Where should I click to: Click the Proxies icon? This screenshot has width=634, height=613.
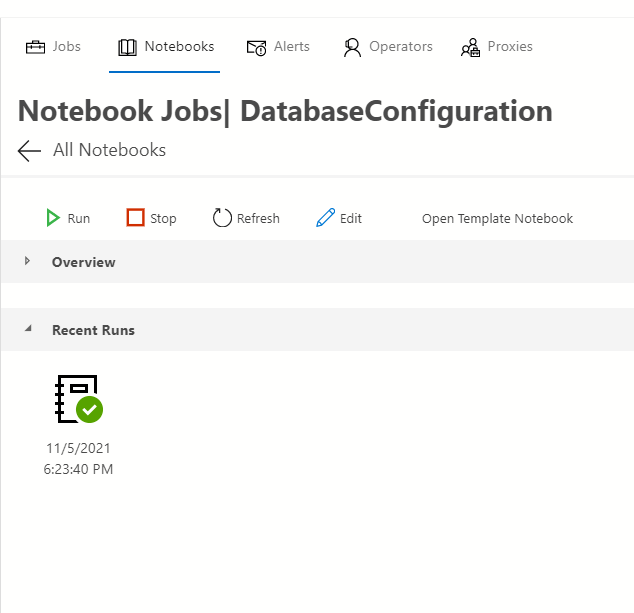(x=470, y=47)
